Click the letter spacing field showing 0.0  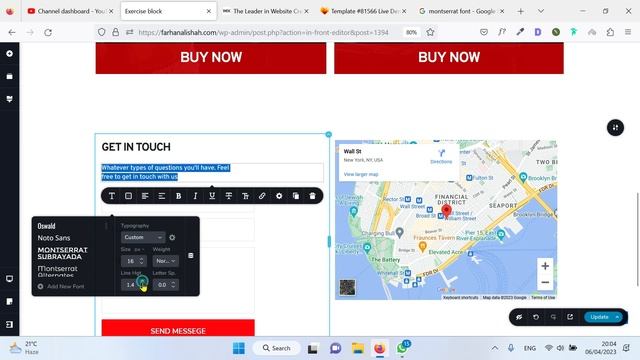click(162, 284)
